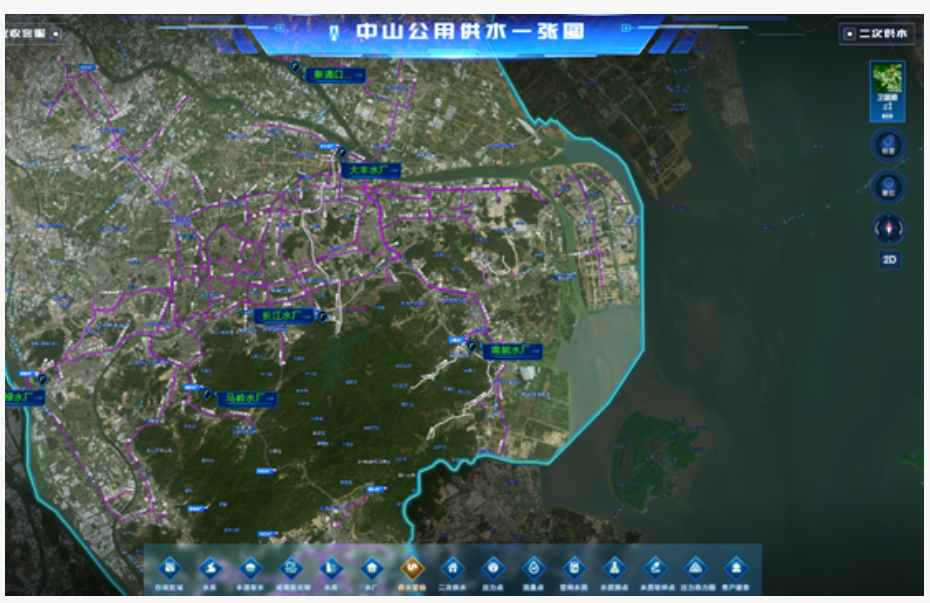
Task: Click the round 标签 label button on right
Action: click(888, 145)
